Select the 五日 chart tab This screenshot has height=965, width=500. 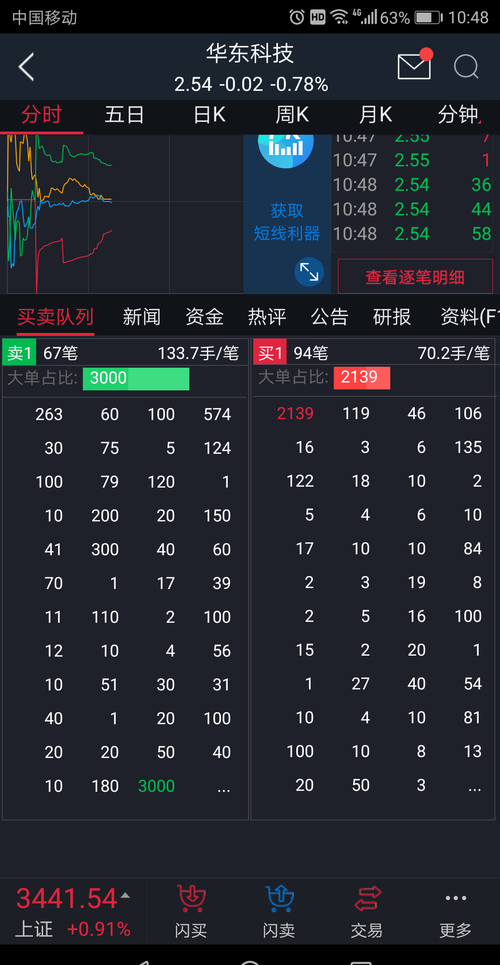124,115
